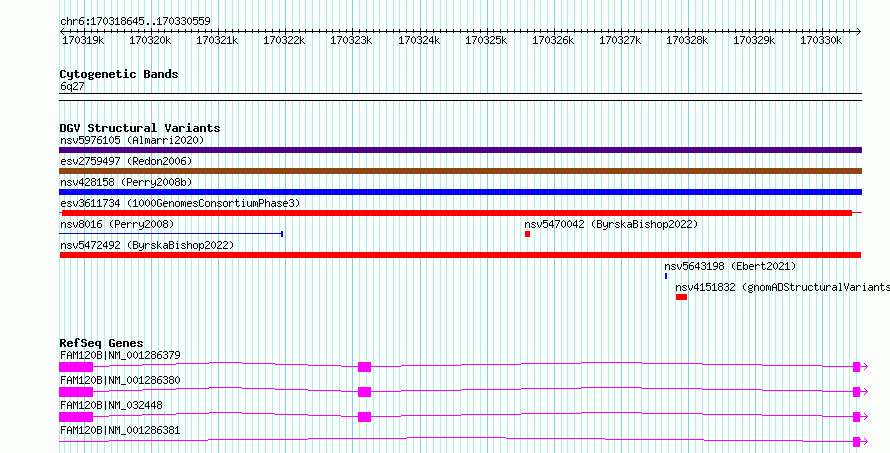
Task: Select the brown esv2759497 variant bar
Action: click(x=460, y=171)
